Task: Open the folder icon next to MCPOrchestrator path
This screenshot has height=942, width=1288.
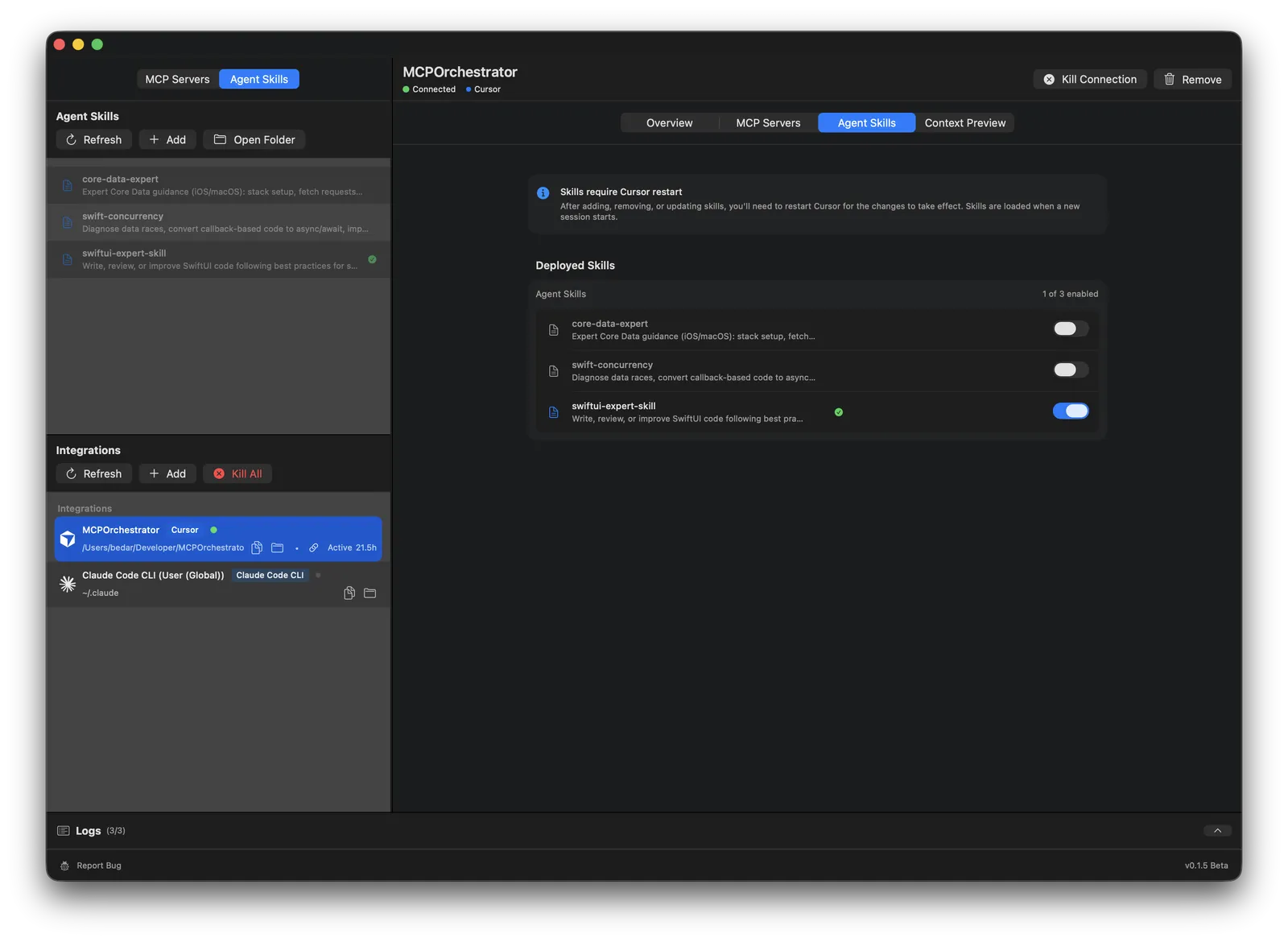Action: 277,547
